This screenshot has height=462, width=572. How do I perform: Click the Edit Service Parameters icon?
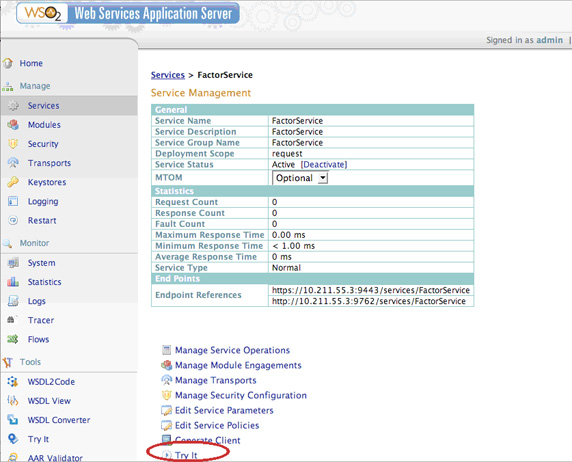(166, 411)
